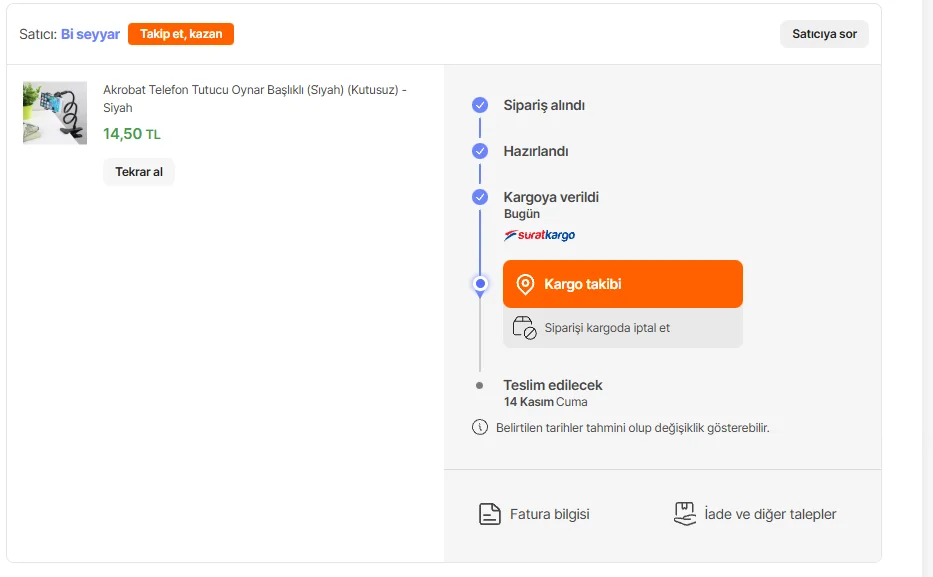This screenshot has height=577, width=933.
Task: Click the Hazırlandı checkmark icon
Action: tap(480, 151)
